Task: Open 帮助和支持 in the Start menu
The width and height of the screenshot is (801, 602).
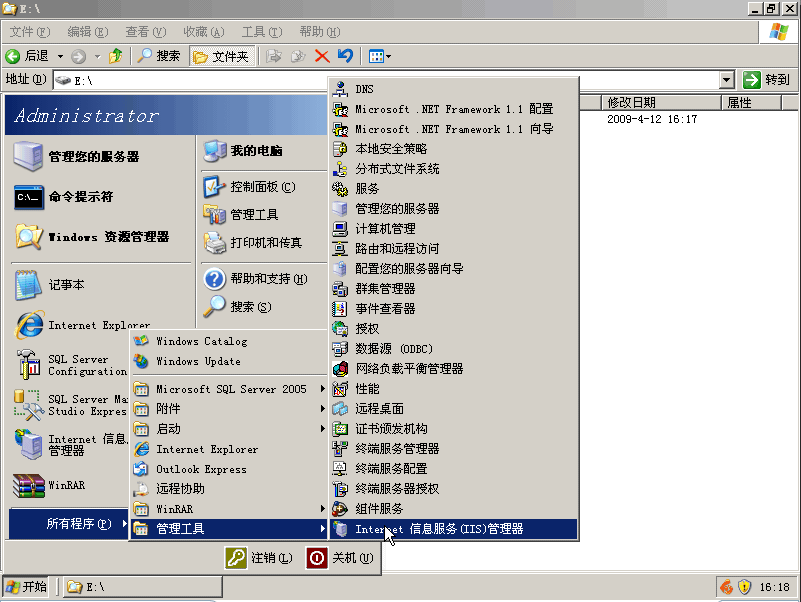Action: pyautogui.click(x=264, y=279)
